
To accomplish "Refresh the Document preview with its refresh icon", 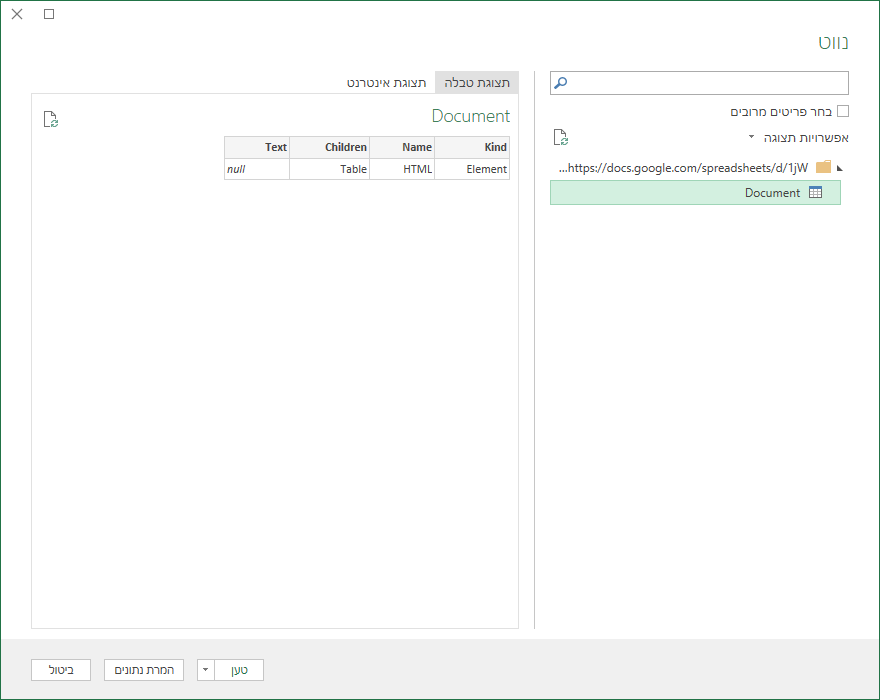I will 51,119.
